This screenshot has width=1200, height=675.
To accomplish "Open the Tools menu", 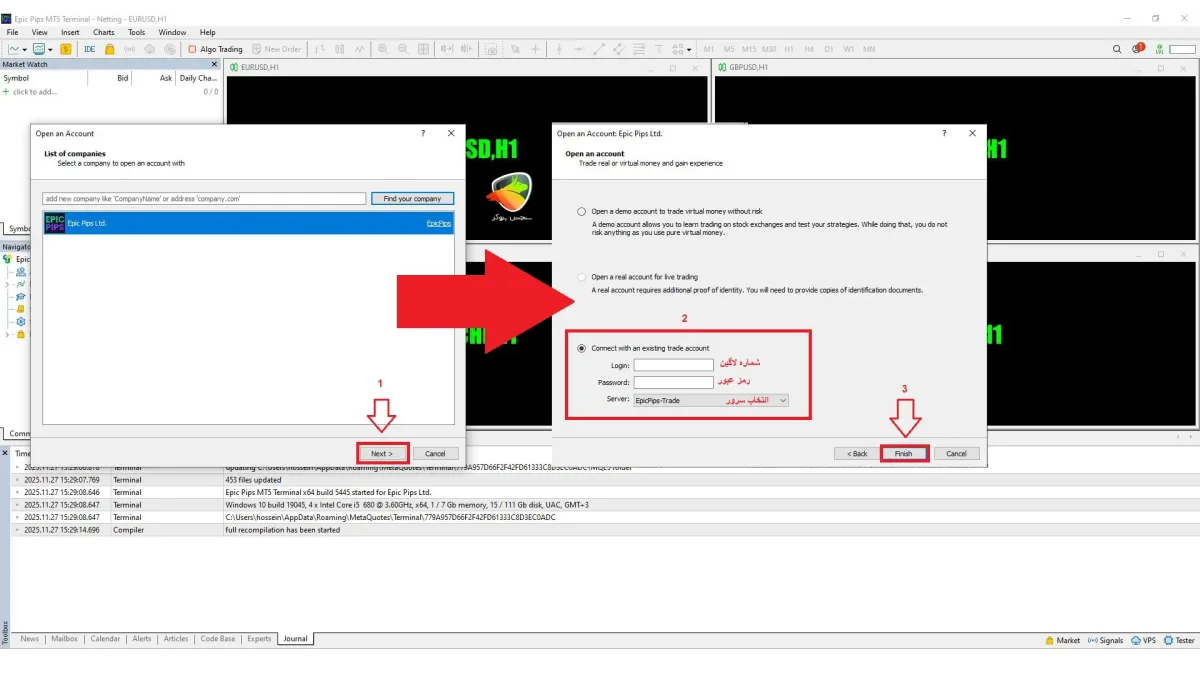I will 136,32.
